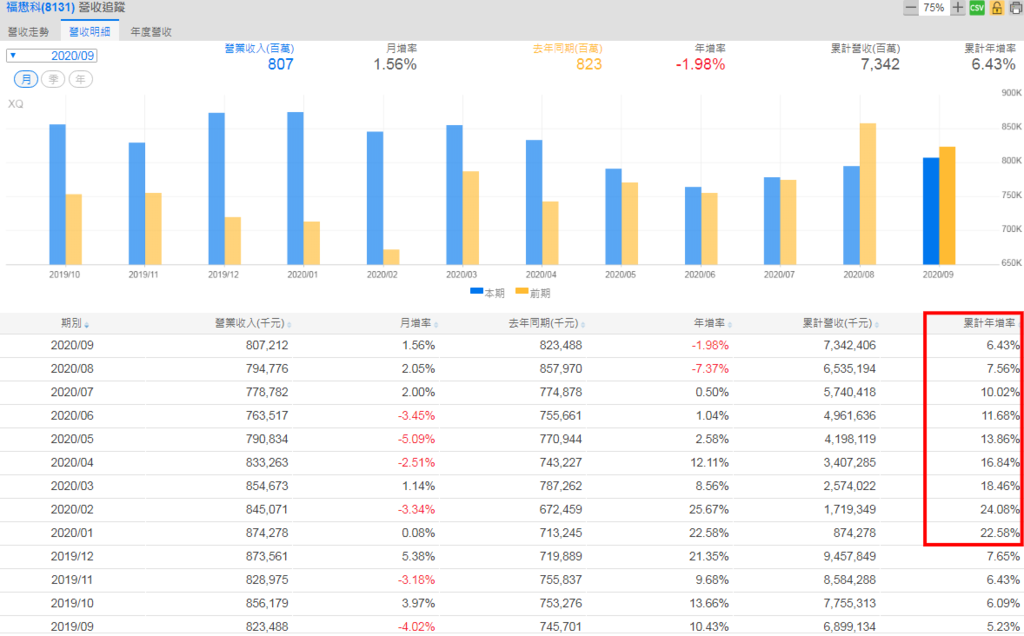The width and height of the screenshot is (1024, 636).
Task: Click the 2019/09 period cell
Action: 72,627
